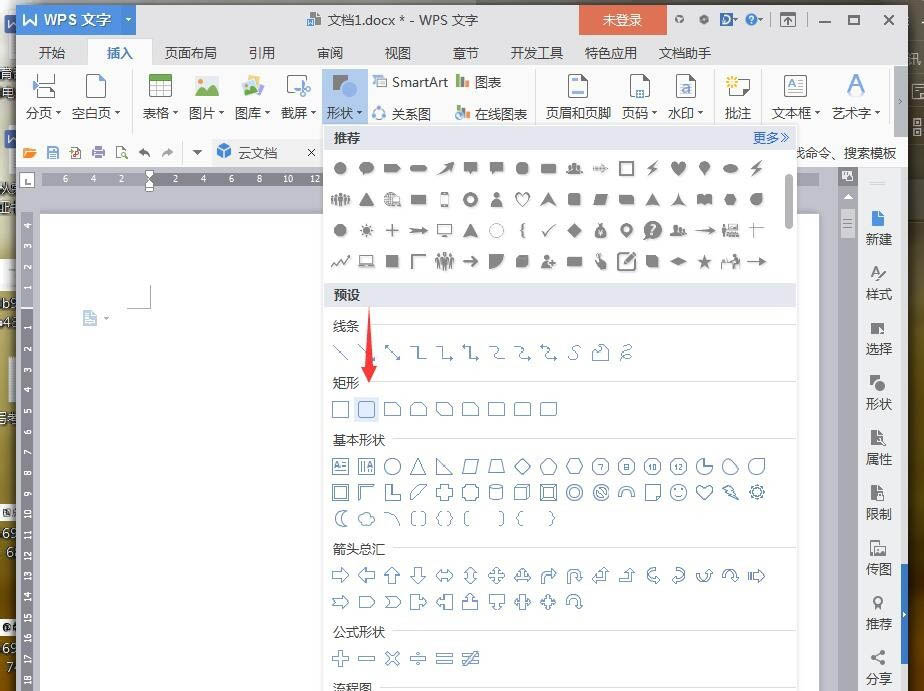Click the save icon in quick toolbar
Viewport: 924px width, 691px height.
click(52, 153)
